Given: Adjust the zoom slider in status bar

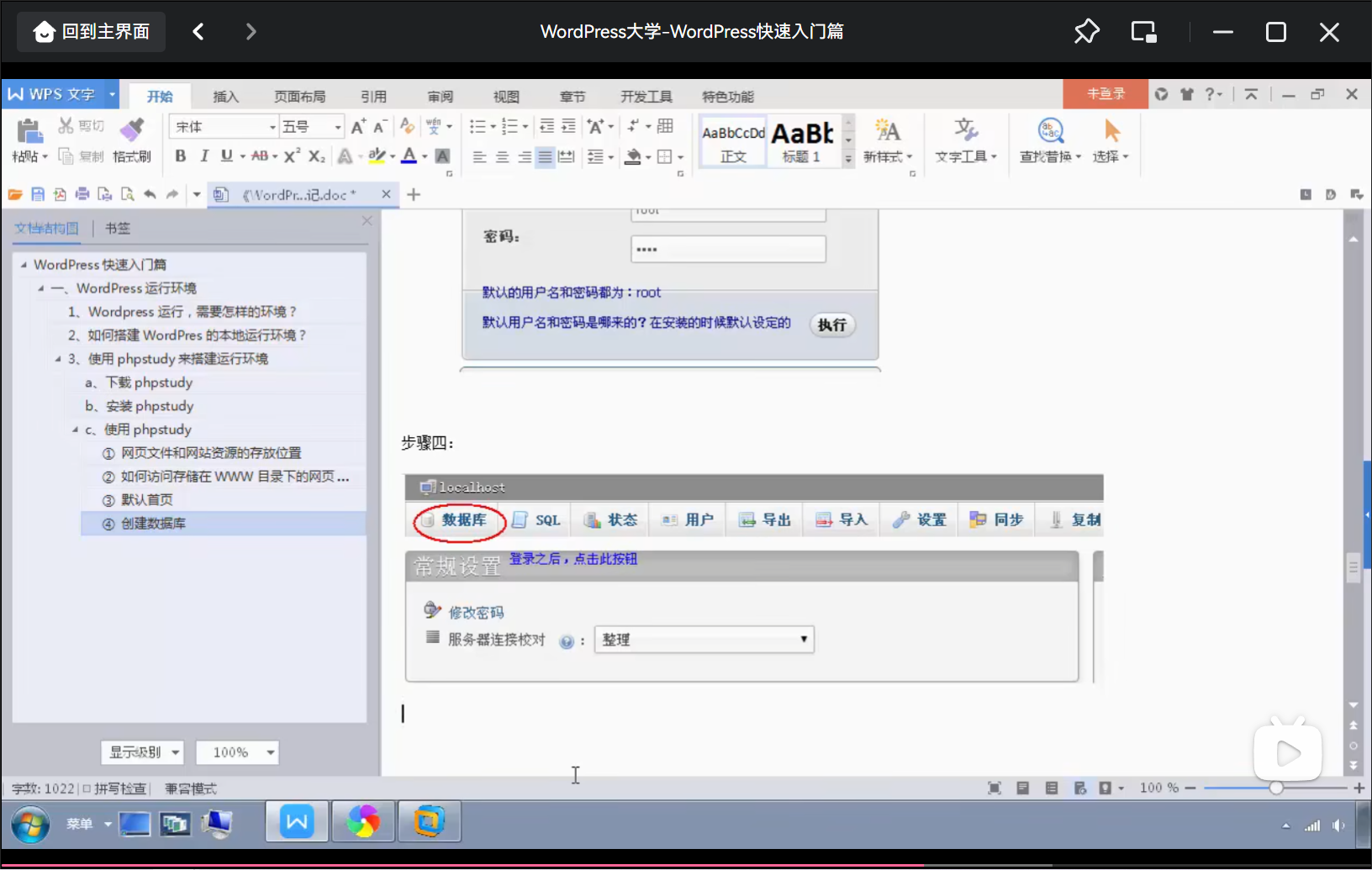Looking at the screenshot, I should 1276,788.
